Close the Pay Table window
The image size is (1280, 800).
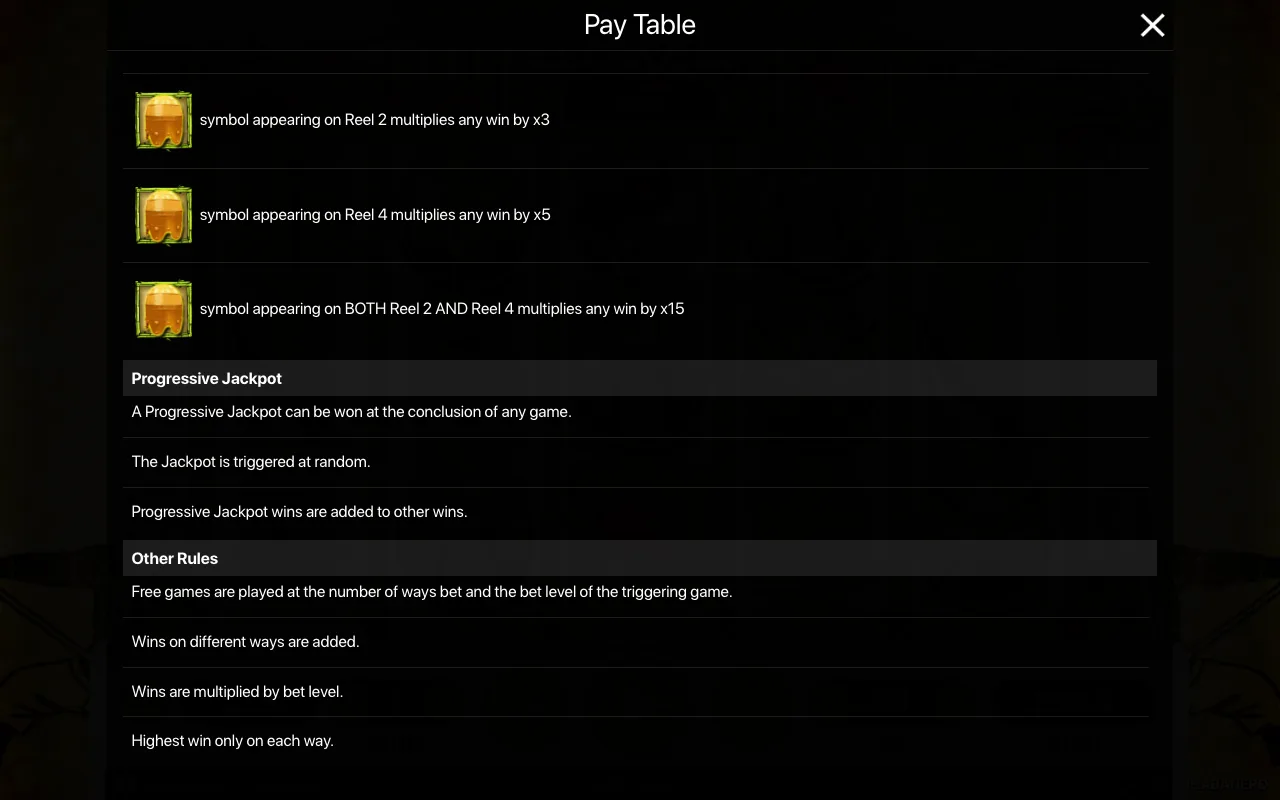coord(1152,25)
